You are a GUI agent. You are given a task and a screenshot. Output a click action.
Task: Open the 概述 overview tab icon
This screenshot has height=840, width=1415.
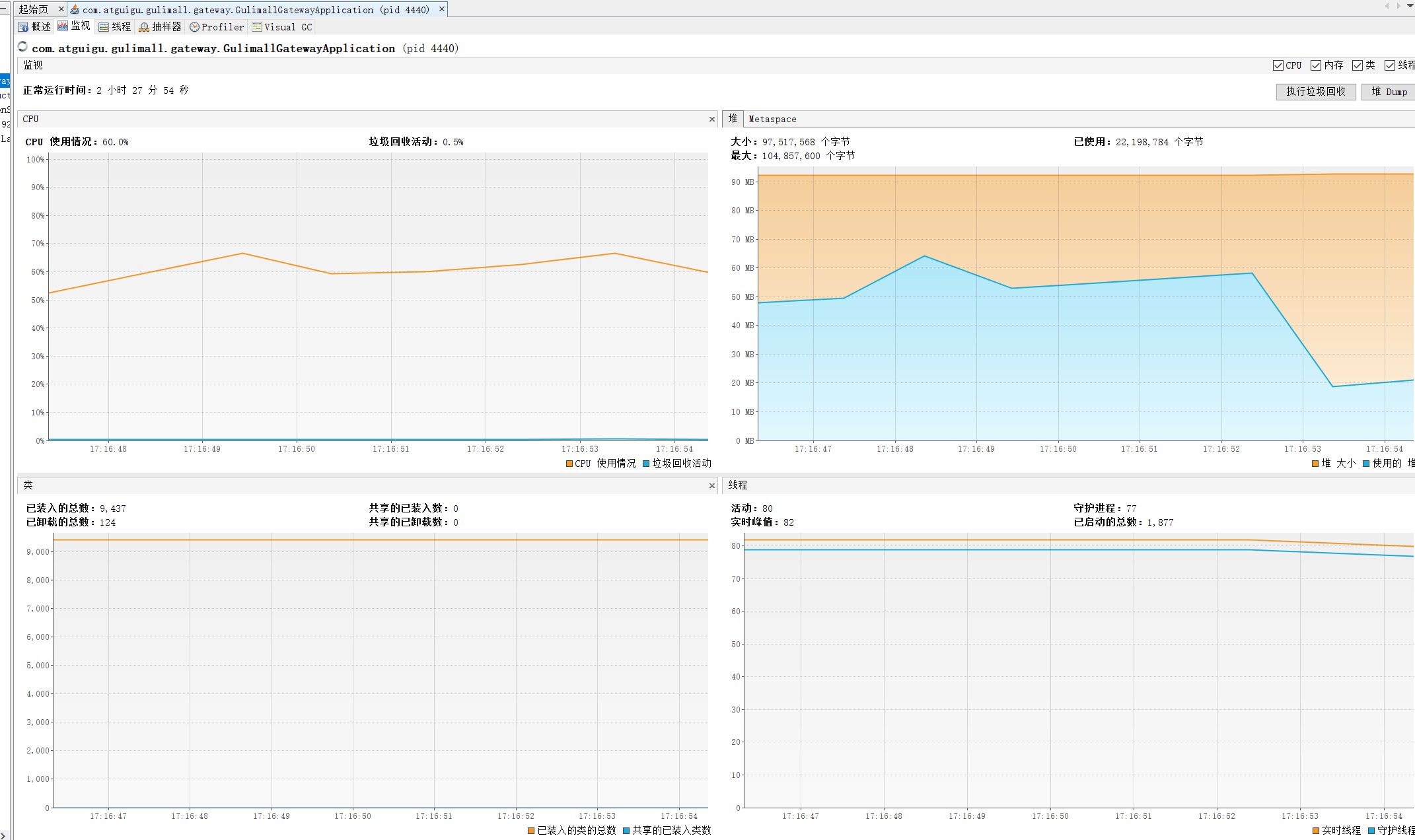pos(23,27)
